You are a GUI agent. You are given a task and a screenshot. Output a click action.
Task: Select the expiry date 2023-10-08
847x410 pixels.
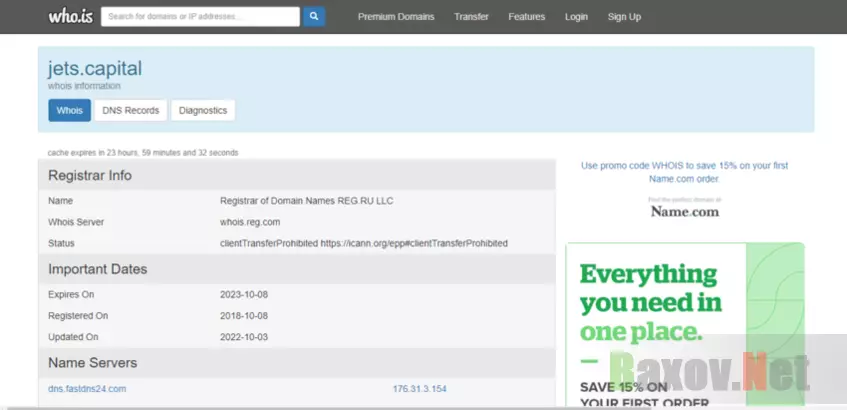(244, 295)
